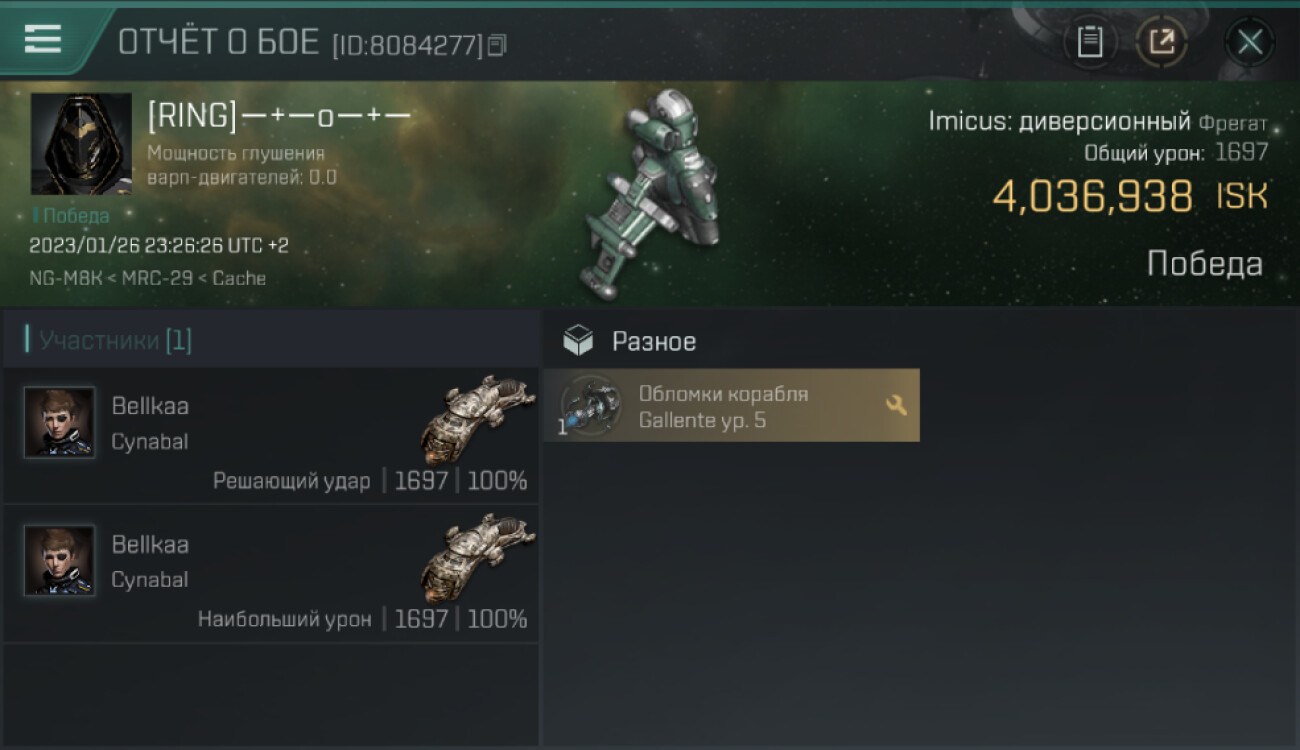
Task: Open the hamburger menu icon
Action: [43, 39]
